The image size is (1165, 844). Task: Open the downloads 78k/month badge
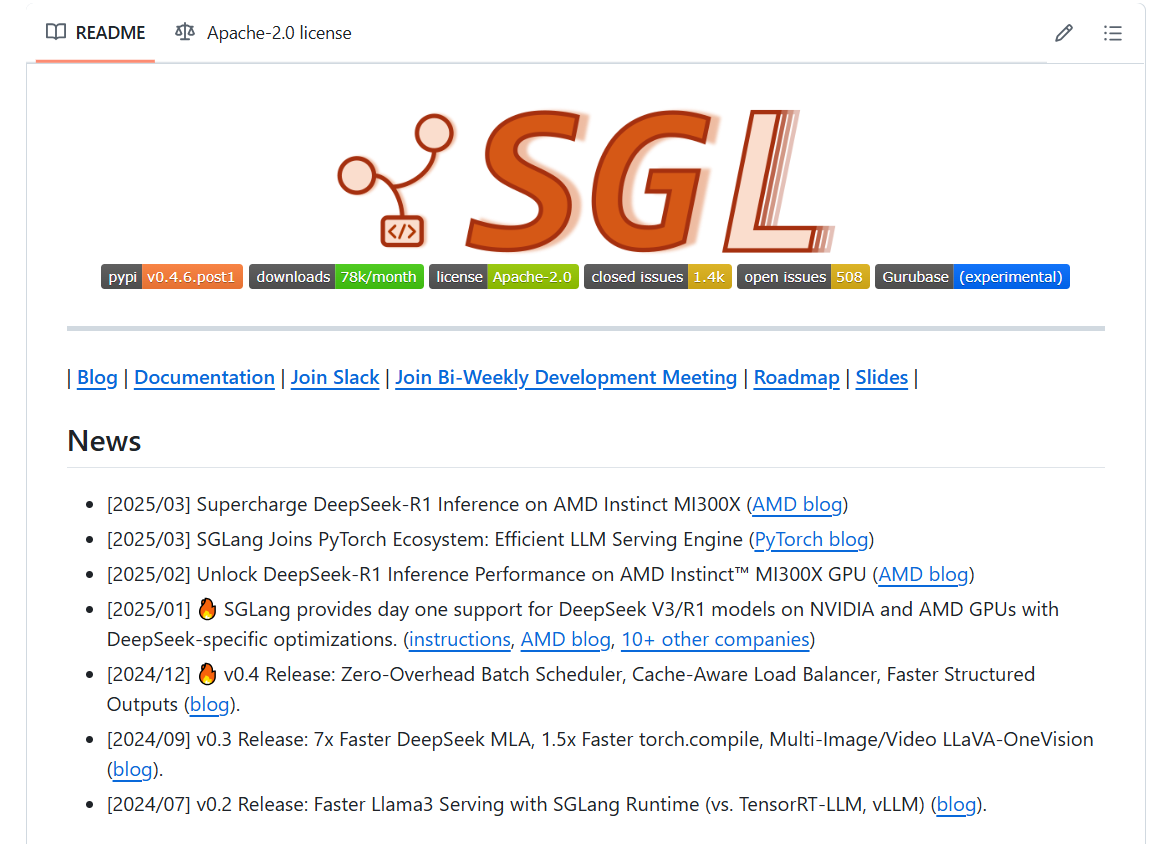coord(336,277)
